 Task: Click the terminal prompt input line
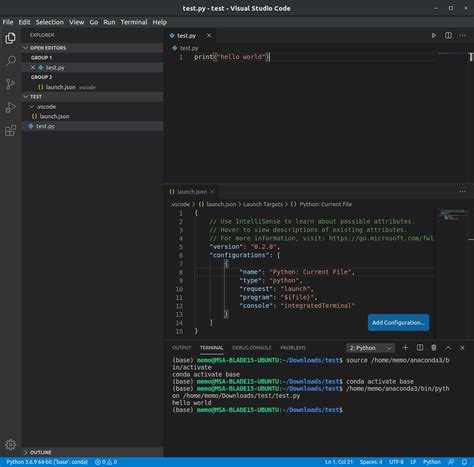pos(257,410)
